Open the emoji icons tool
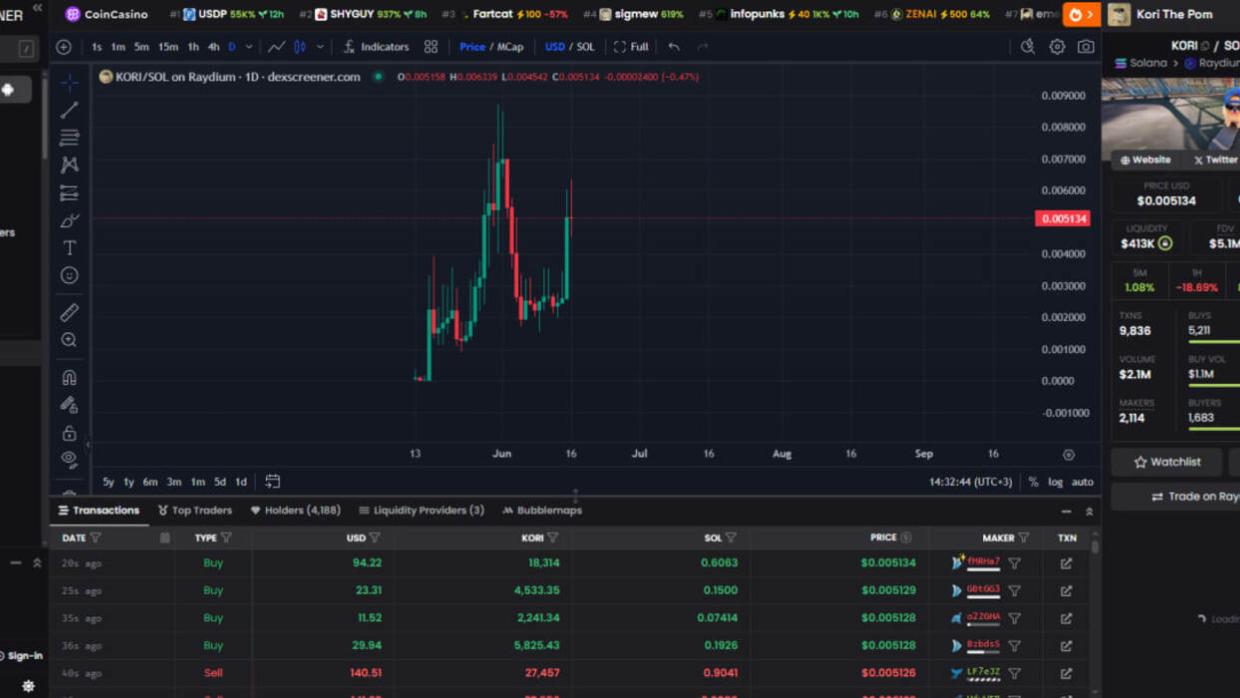 (x=69, y=275)
